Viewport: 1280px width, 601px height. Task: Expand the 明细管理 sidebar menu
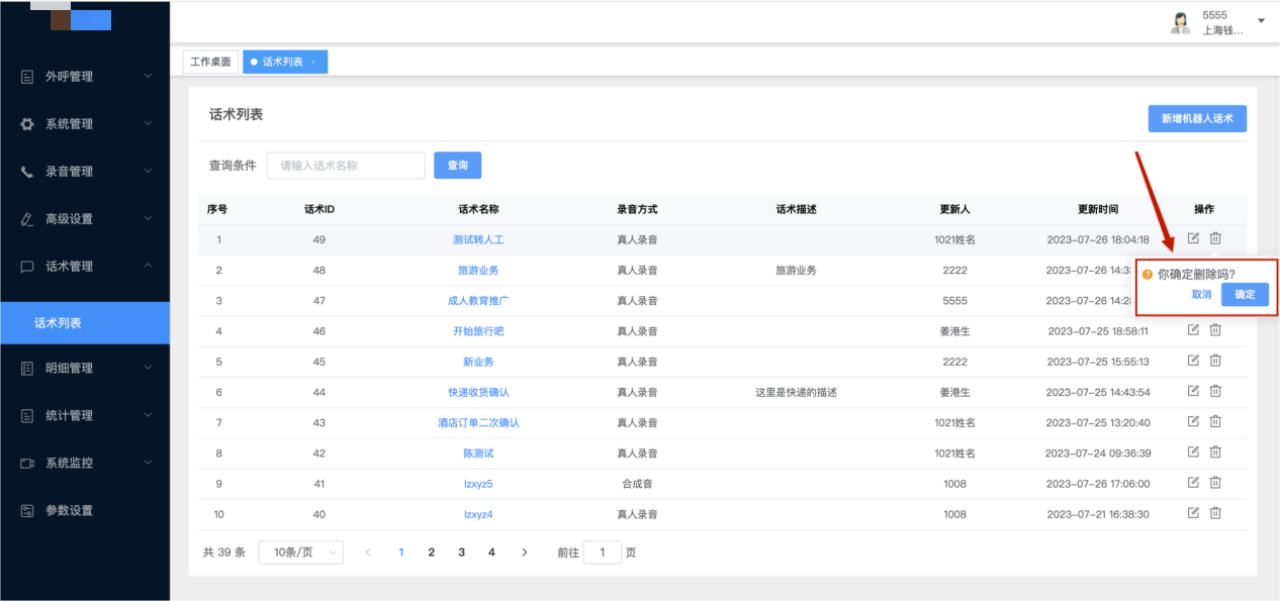tap(85, 368)
